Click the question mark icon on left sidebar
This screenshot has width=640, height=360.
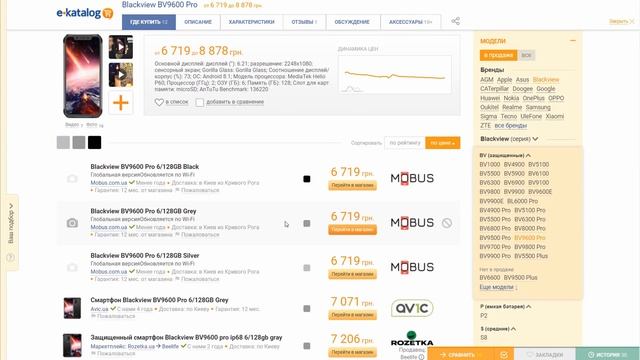click(11, 258)
